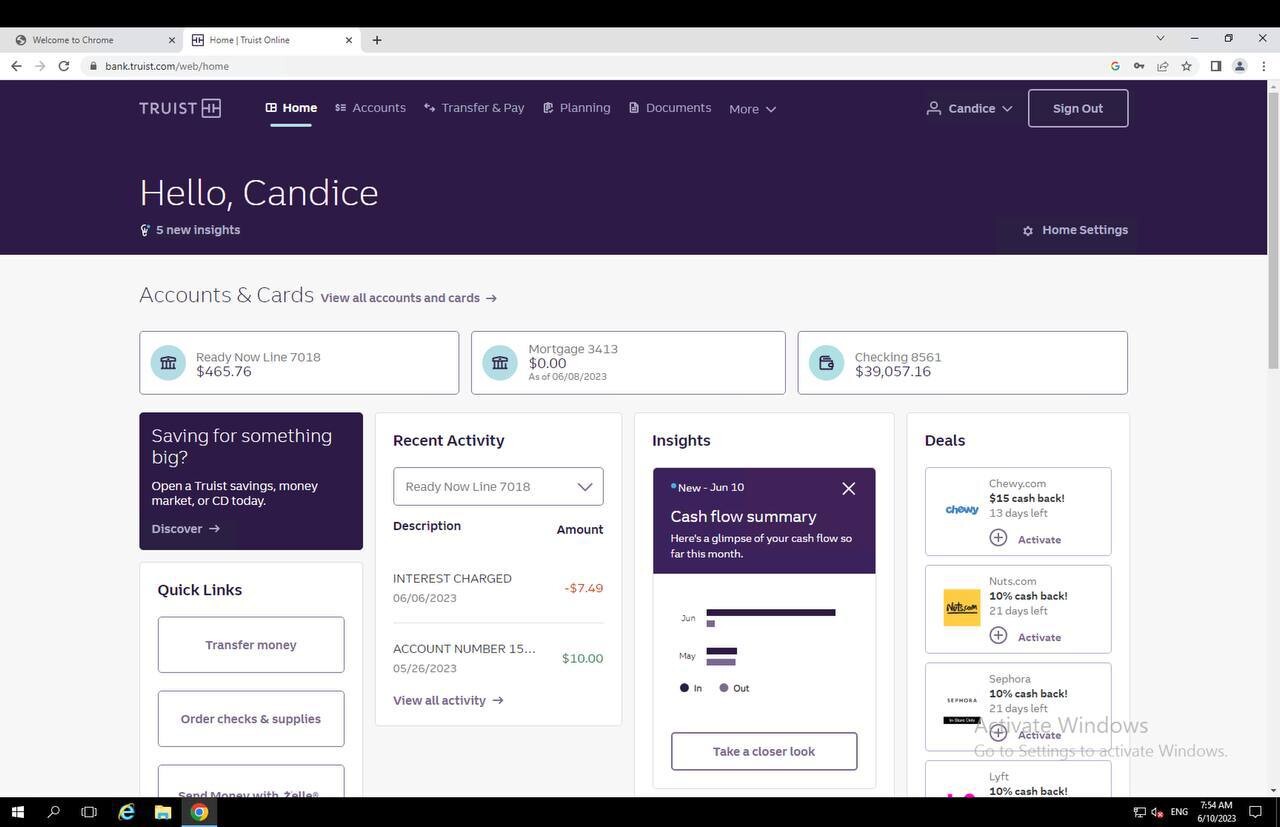
Task: Click the June In bar of cash flow chart
Action: [770, 612]
